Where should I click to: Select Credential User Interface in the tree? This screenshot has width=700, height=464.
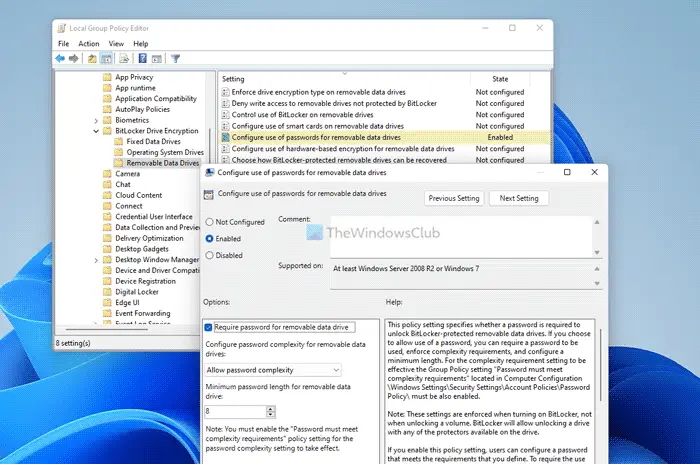pos(154,217)
